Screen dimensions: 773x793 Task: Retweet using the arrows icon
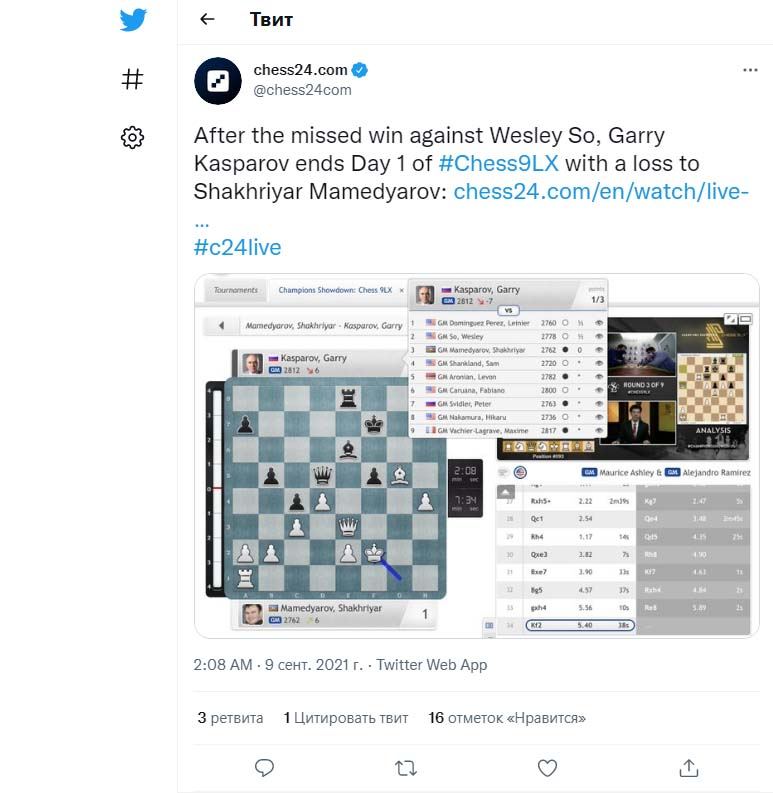(x=406, y=768)
